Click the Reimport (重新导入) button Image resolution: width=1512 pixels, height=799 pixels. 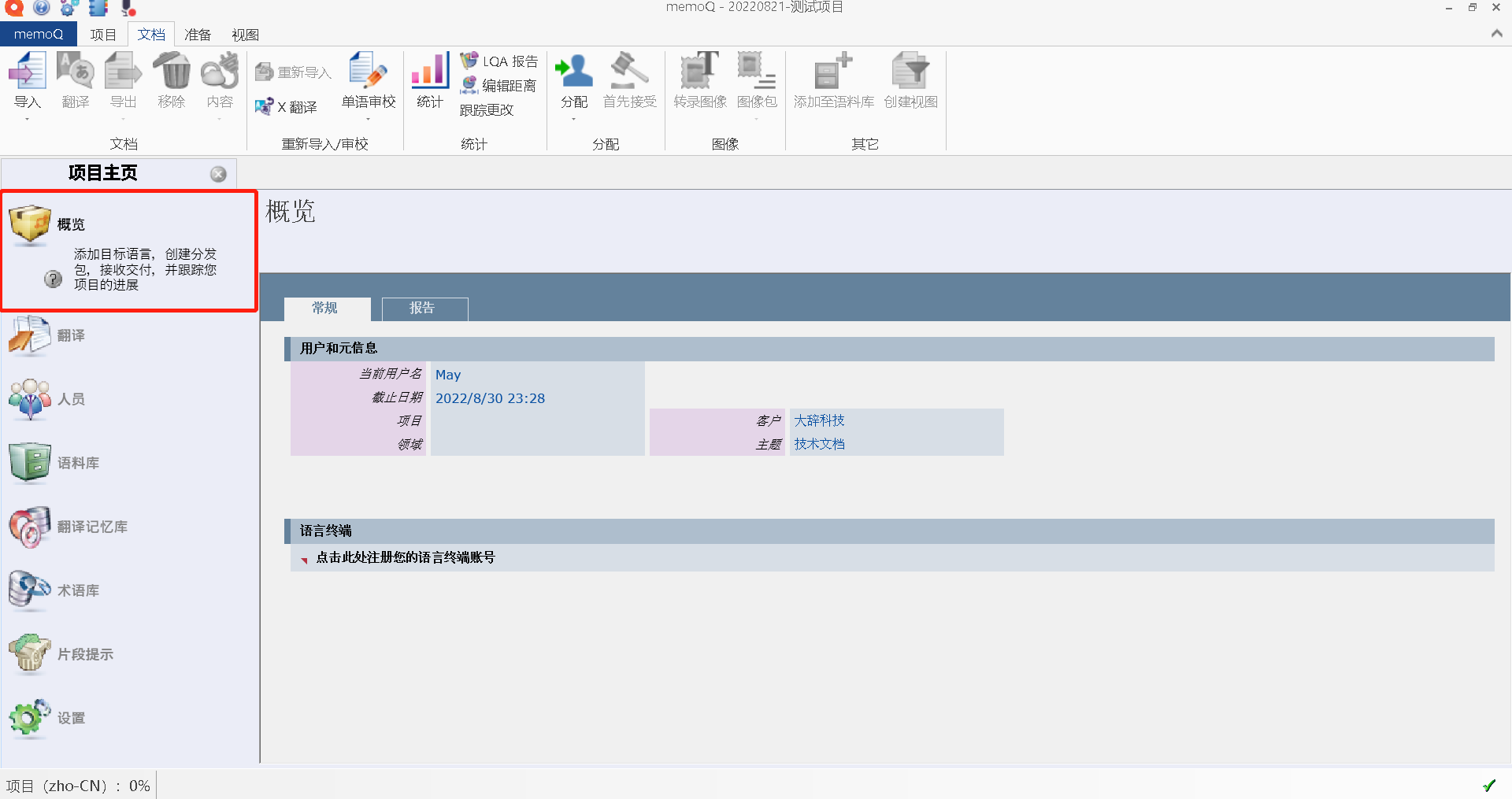[293, 72]
